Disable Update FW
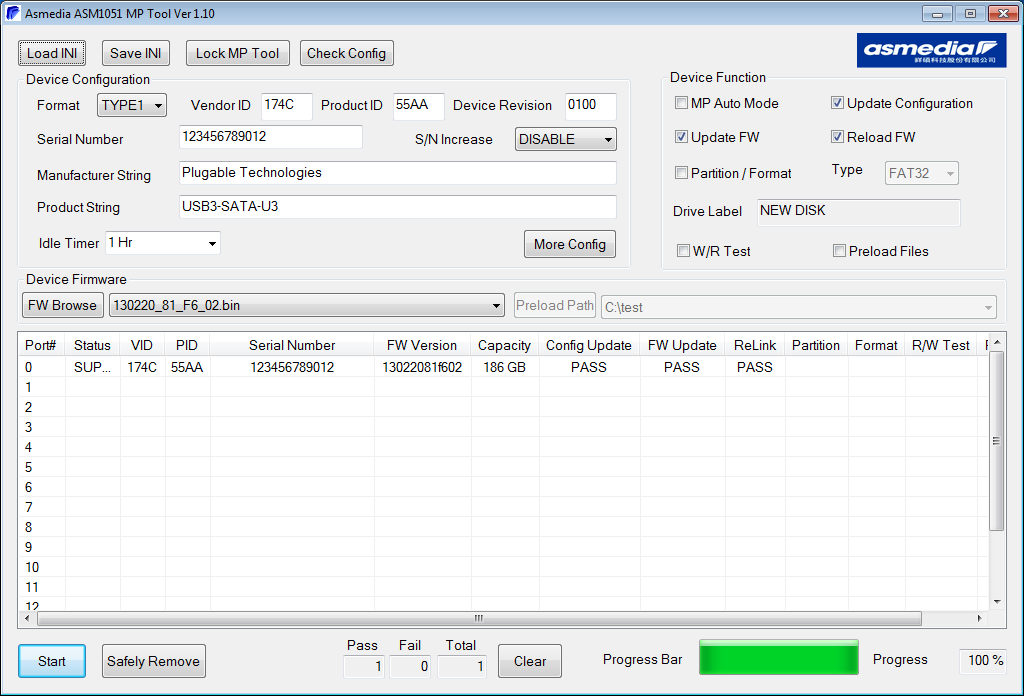This screenshot has height=696, width=1024. click(682, 137)
